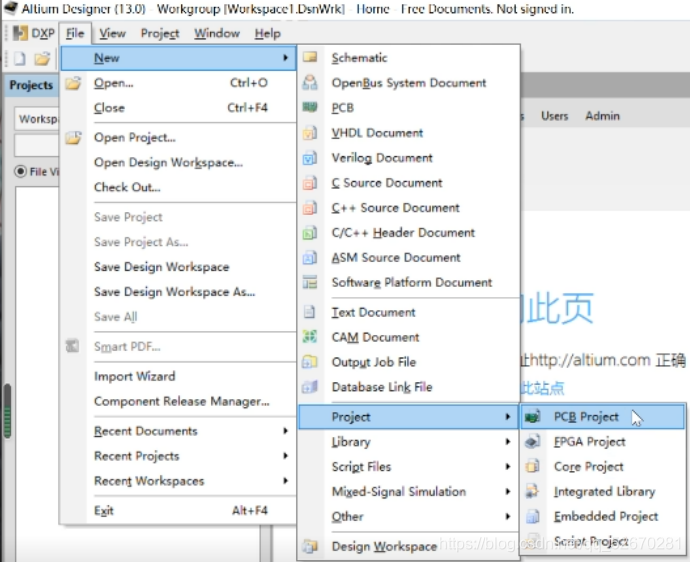This screenshot has width=690, height=562.
Task: Click the FPGA Project icon
Action: click(532, 441)
